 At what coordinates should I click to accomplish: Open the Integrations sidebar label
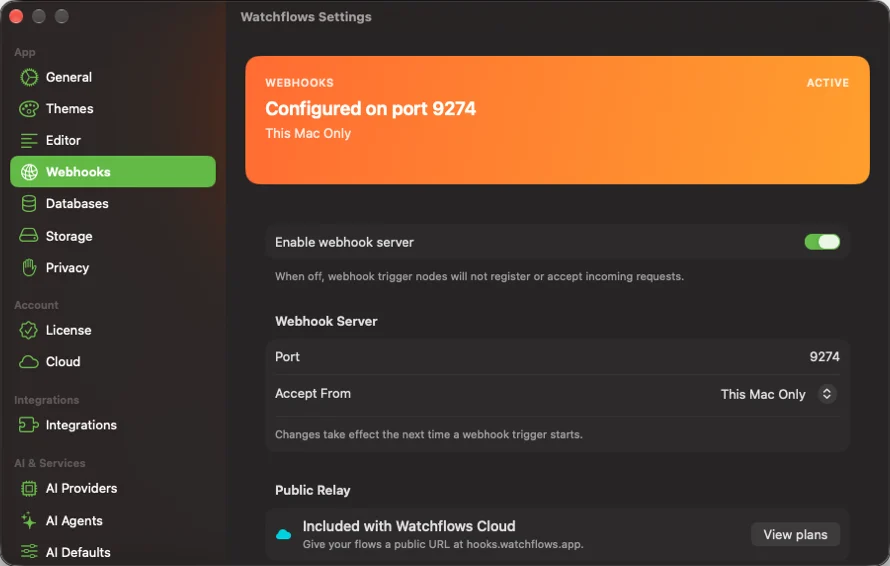(81, 425)
